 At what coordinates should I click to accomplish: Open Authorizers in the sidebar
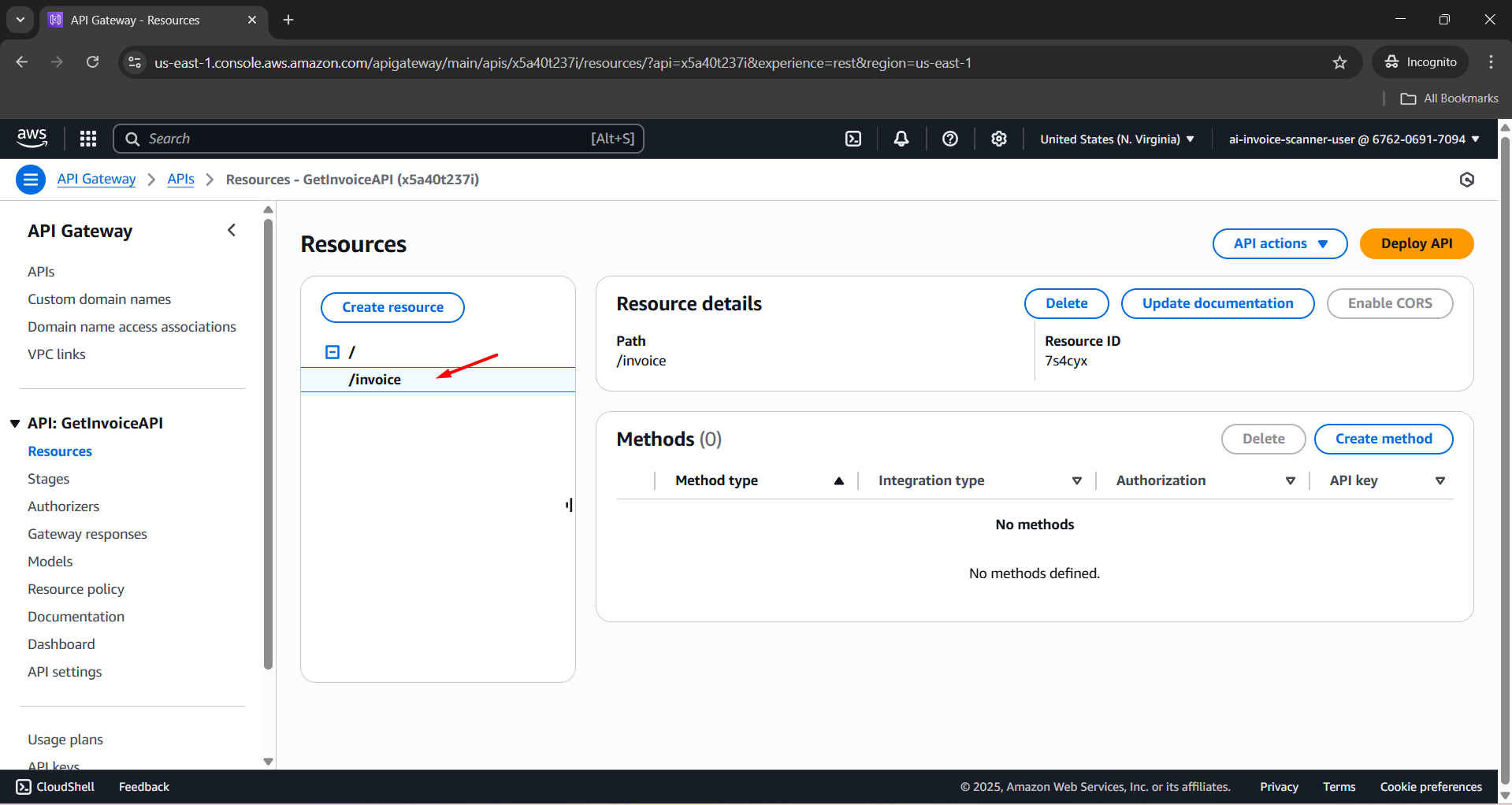pos(64,506)
